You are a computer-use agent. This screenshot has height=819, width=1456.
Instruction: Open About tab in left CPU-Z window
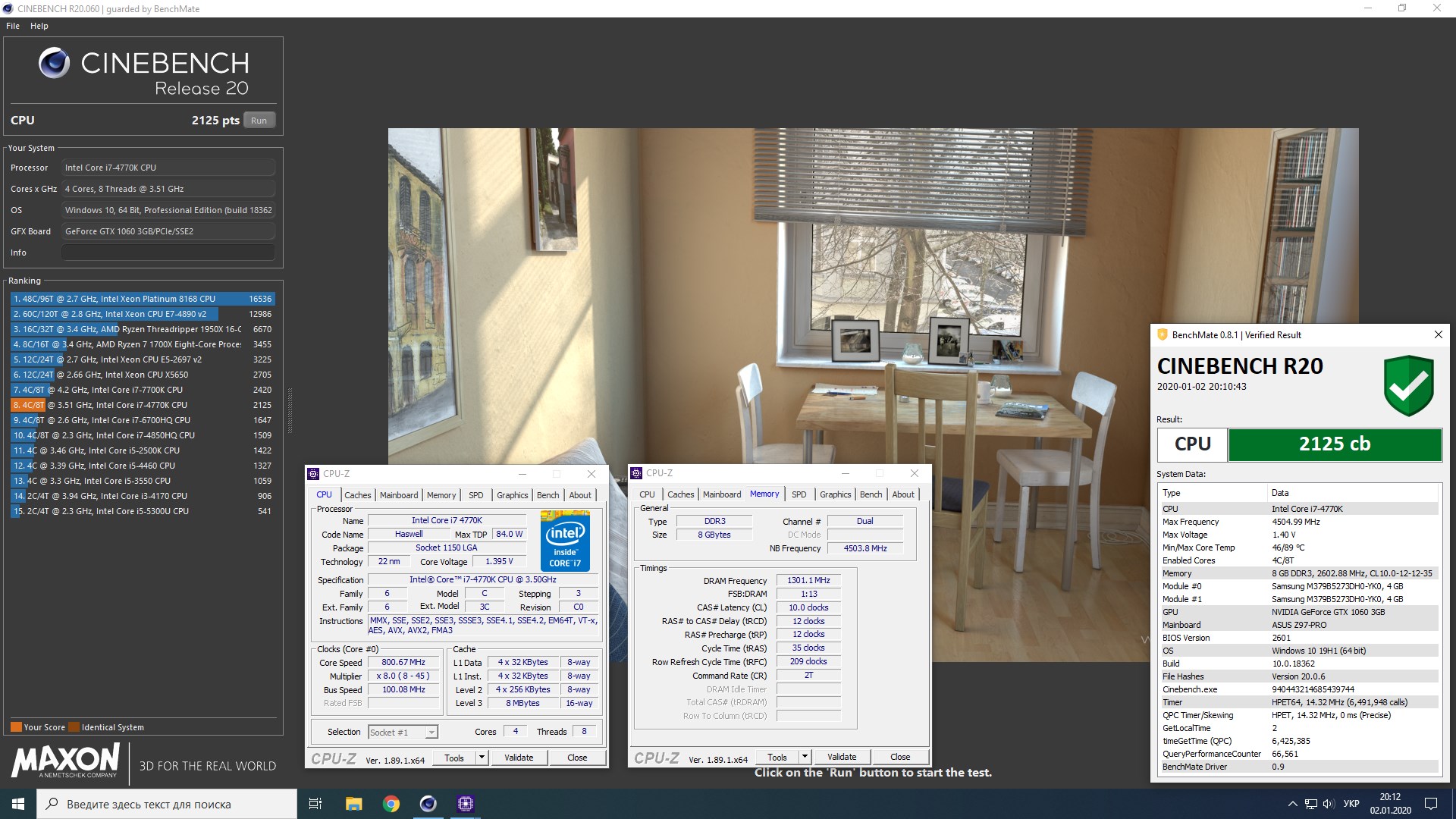[x=580, y=495]
